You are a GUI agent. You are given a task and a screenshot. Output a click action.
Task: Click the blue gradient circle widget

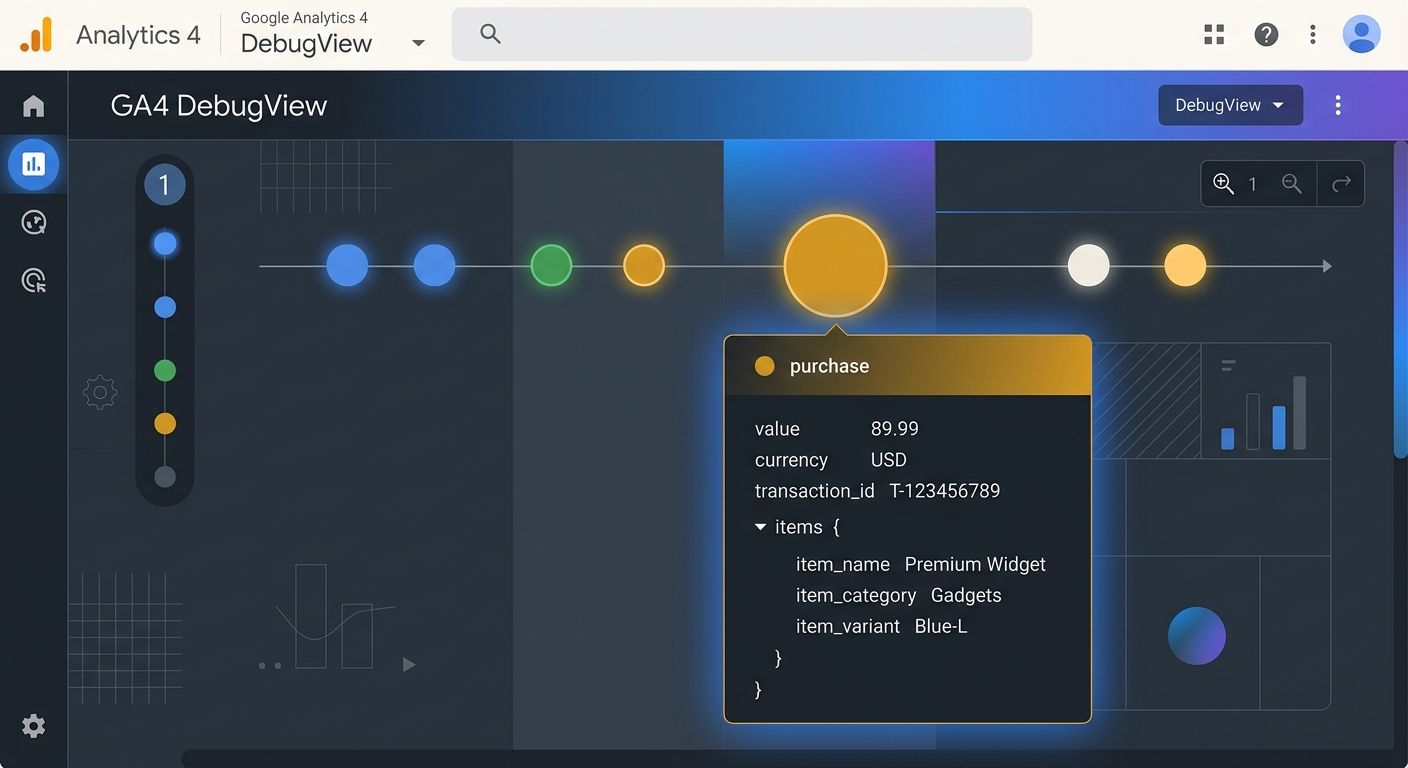(1196, 636)
